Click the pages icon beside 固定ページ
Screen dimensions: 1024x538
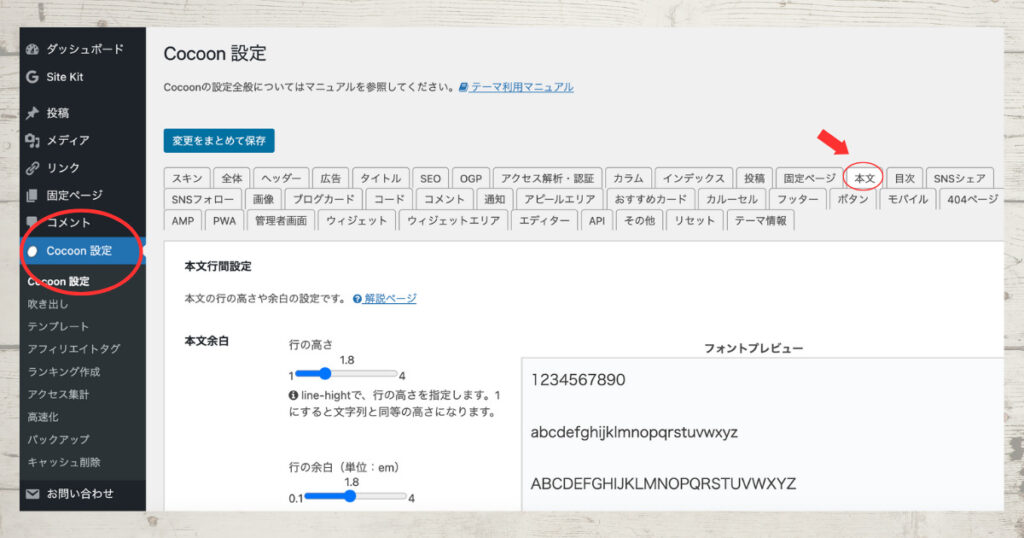[x=32, y=195]
